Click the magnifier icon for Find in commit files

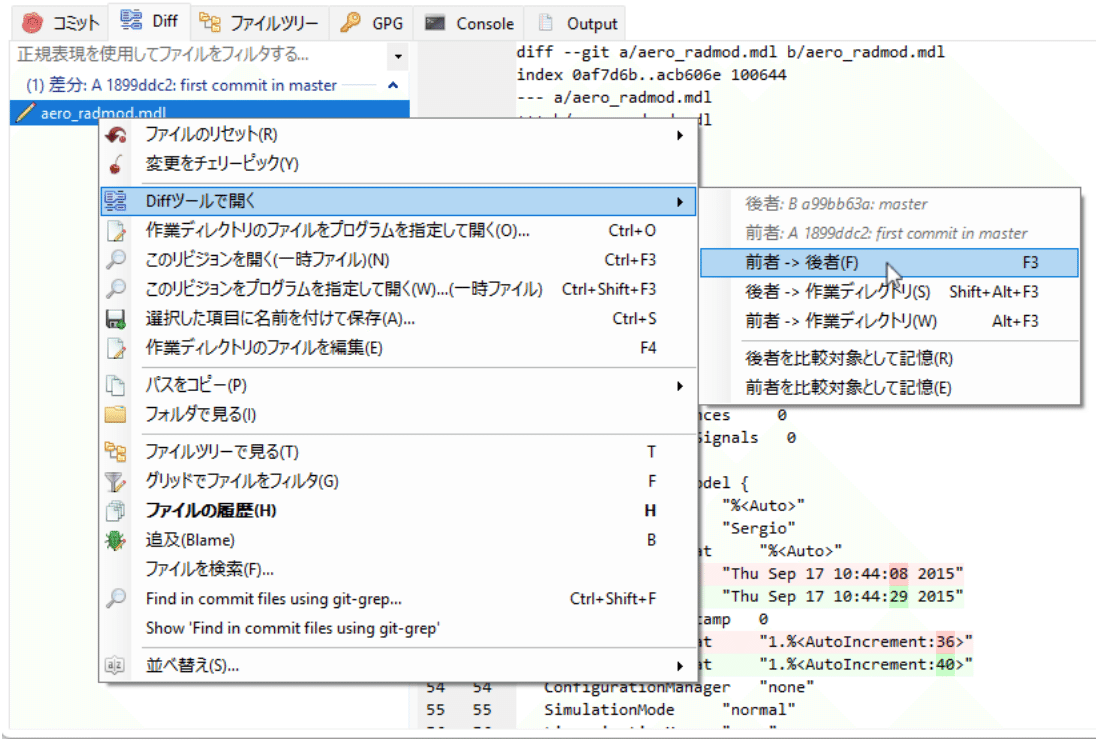pos(116,598)
